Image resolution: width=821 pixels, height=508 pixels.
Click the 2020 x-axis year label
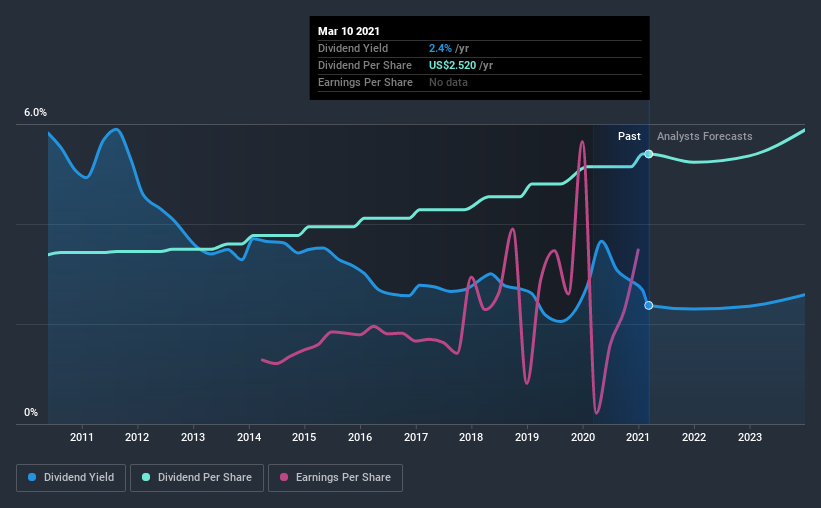[x=583, y=437]
